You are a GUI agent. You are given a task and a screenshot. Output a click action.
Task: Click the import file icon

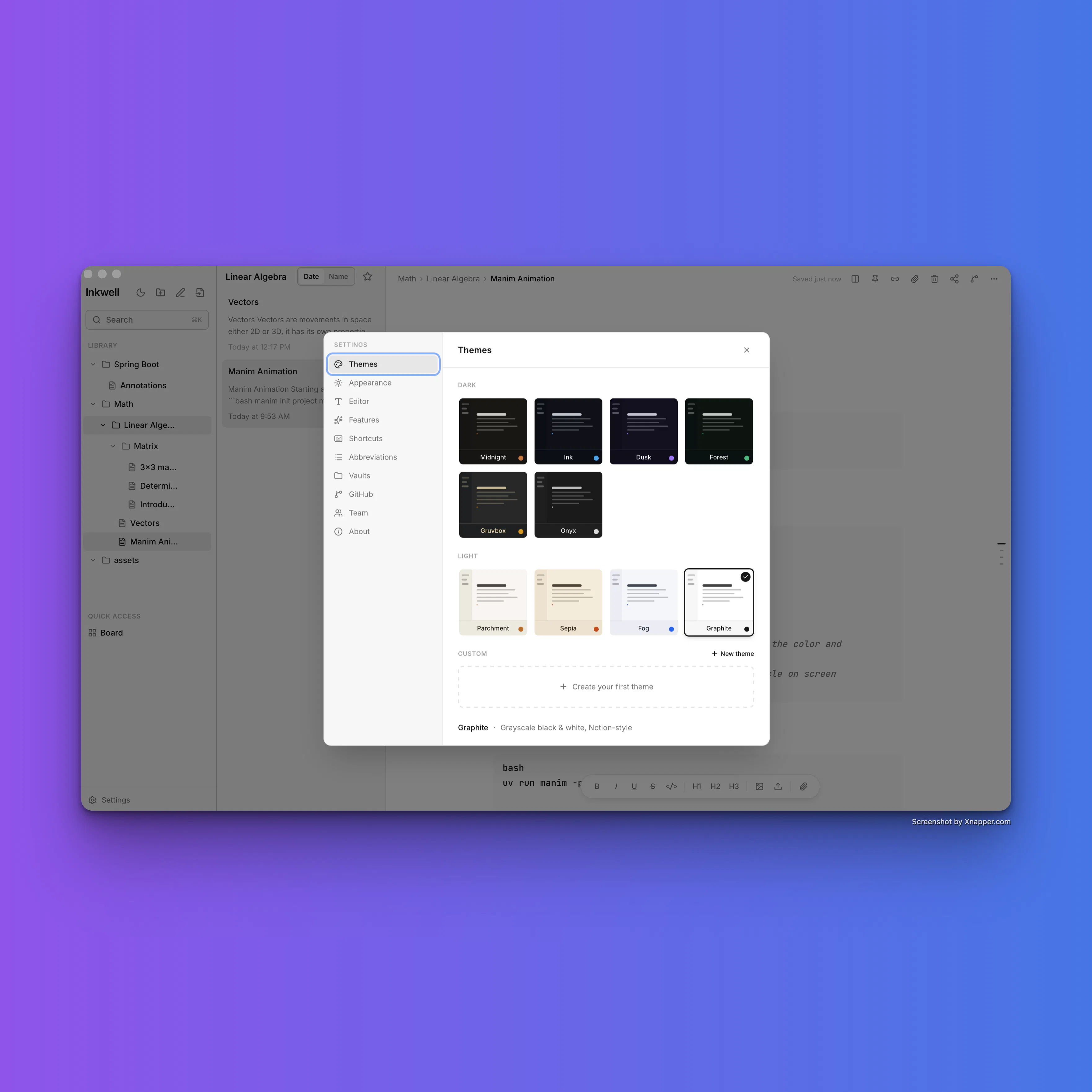200,292
